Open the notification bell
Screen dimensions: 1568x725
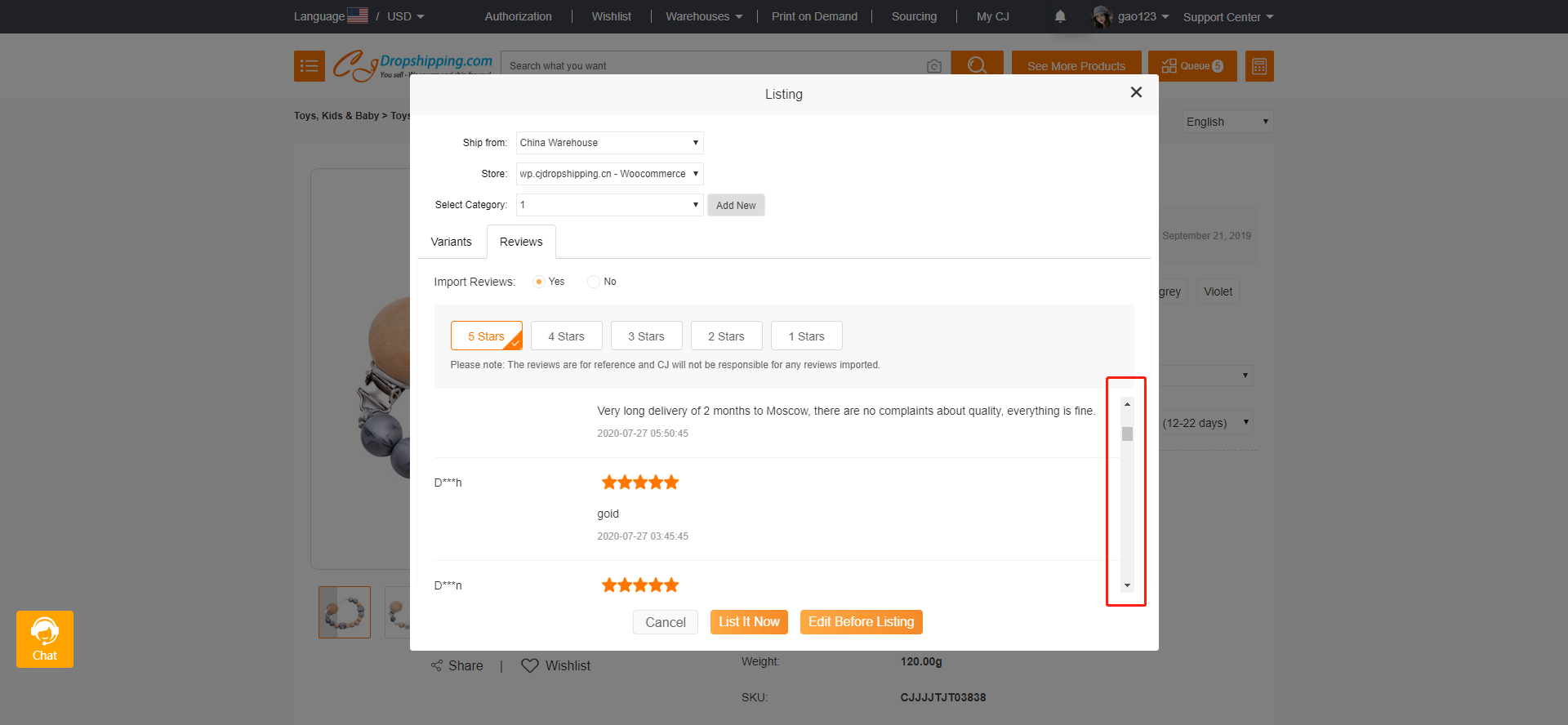(1060, 16)
